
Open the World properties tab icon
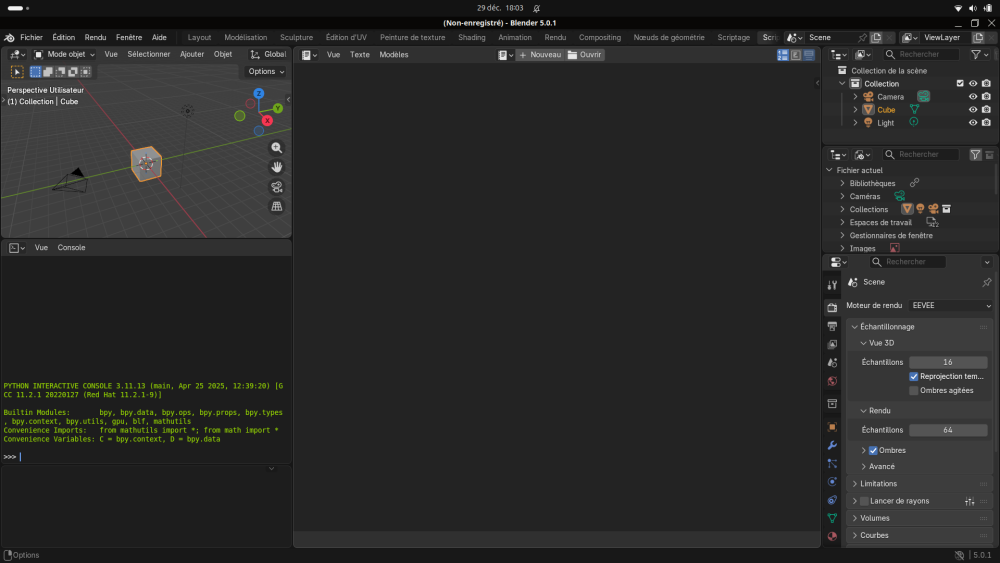click(832, 381)
